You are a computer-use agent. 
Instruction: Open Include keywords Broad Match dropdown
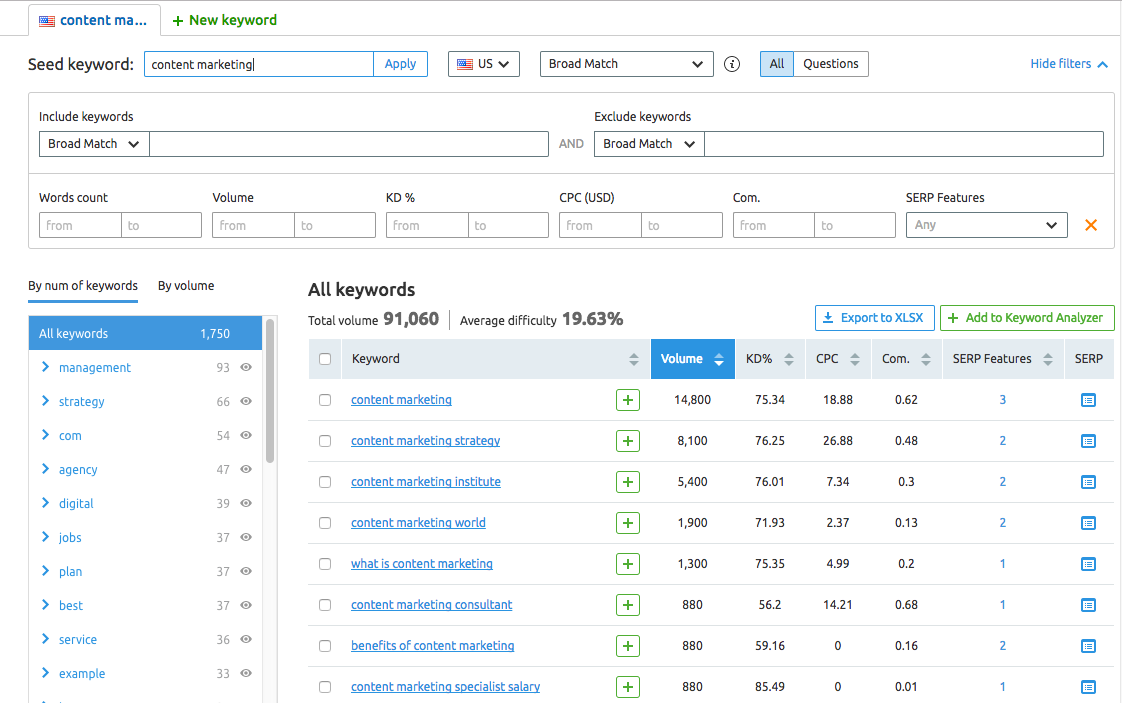(94, 144)
